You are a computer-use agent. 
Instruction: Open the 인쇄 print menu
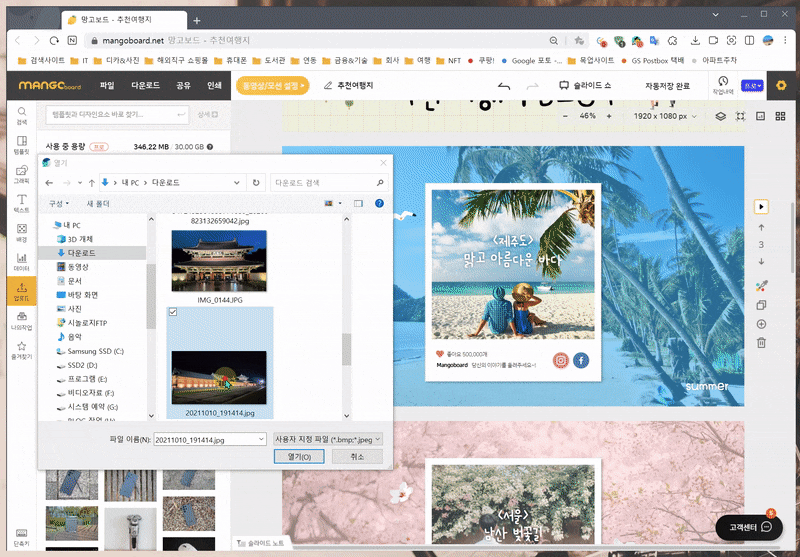[x=214, y=85]
